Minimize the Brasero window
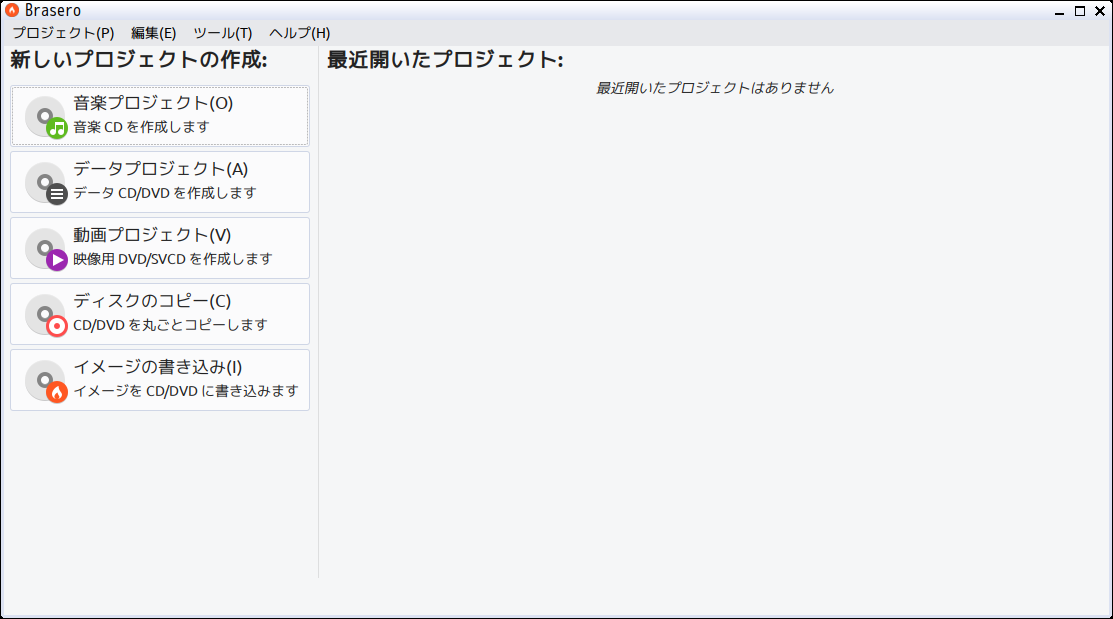This screenshot has width=1113, height=619. click(1060, 11)
